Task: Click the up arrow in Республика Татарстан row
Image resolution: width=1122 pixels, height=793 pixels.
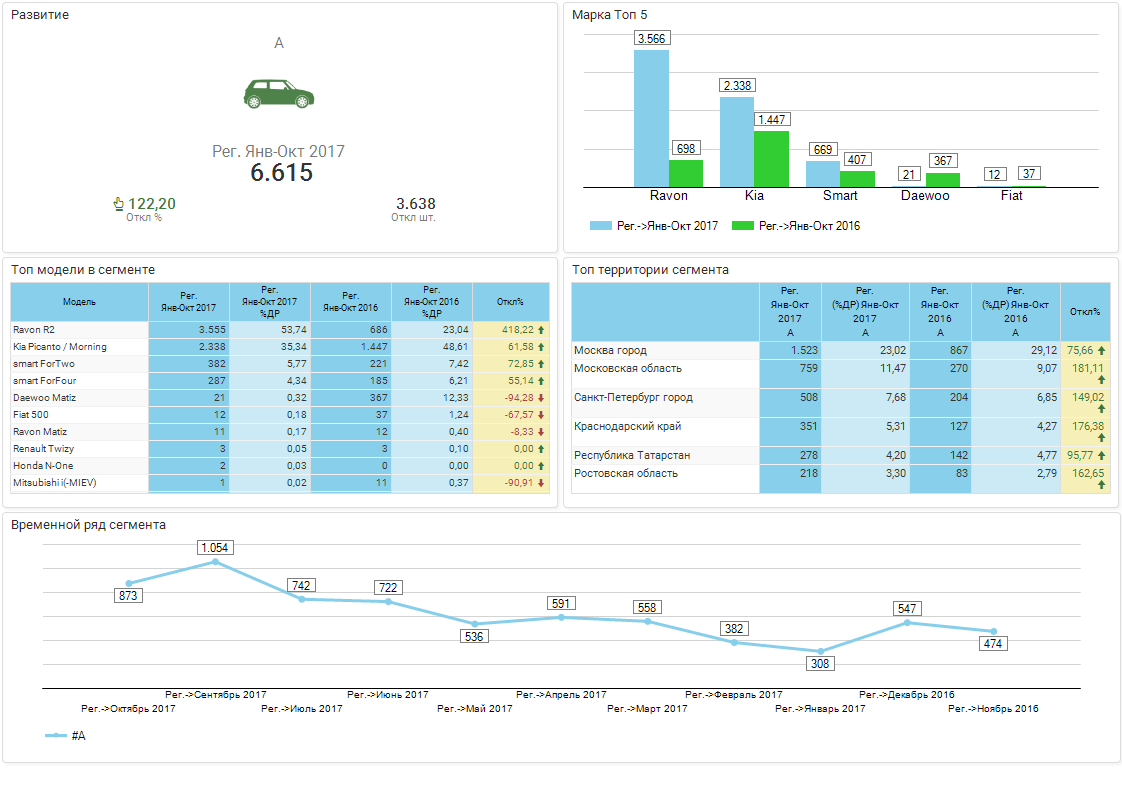Action: tap(1101, 456)
